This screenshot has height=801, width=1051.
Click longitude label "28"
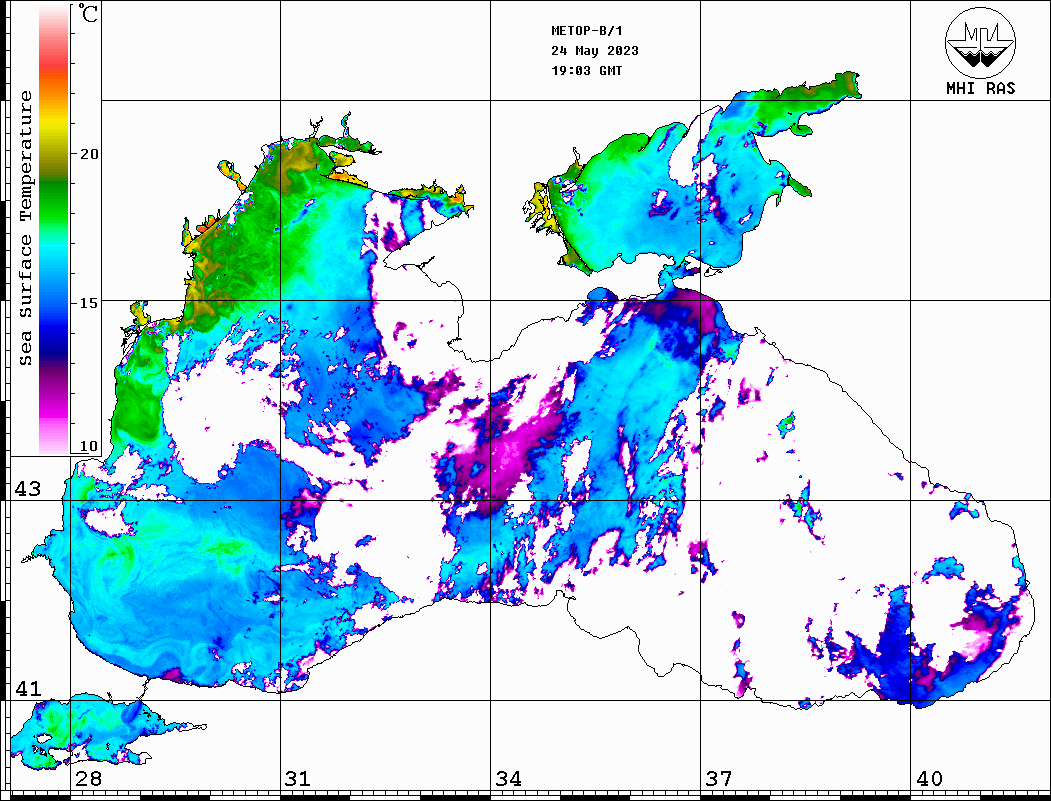coord(88,779)
